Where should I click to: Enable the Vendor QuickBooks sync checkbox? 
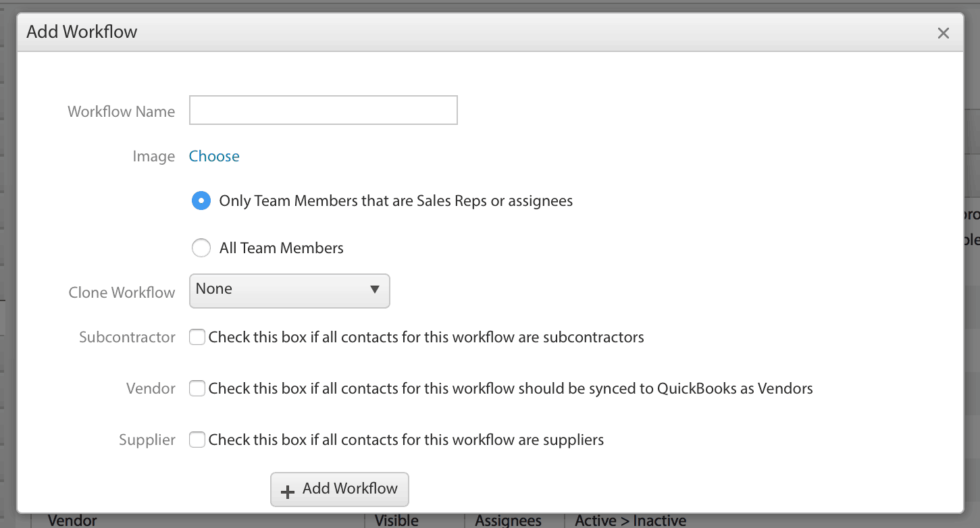tap(197, 388)
